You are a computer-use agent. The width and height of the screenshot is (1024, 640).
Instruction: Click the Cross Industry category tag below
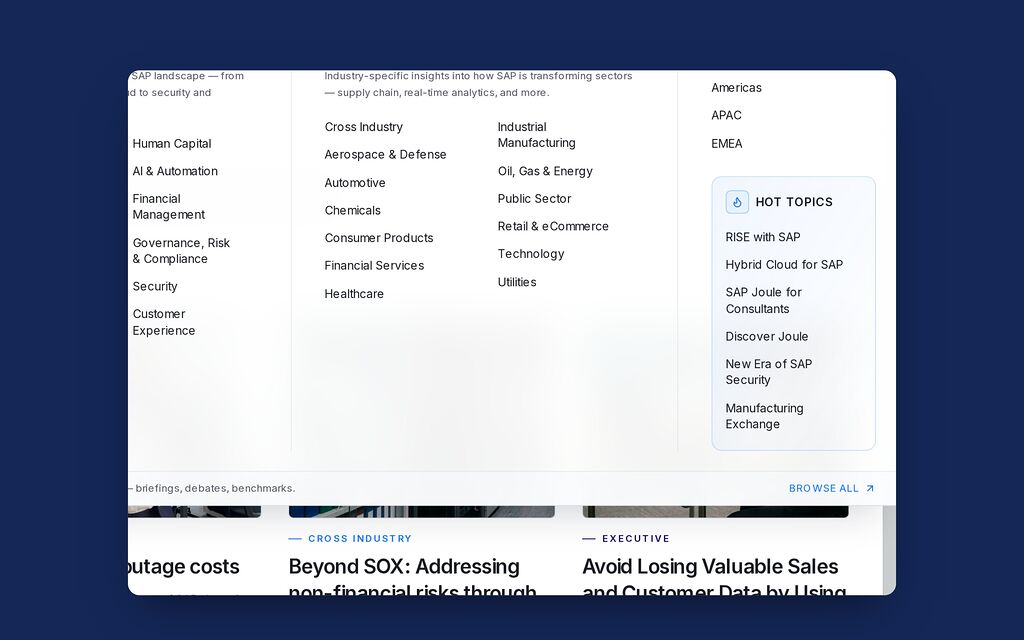tap(360, 539)
